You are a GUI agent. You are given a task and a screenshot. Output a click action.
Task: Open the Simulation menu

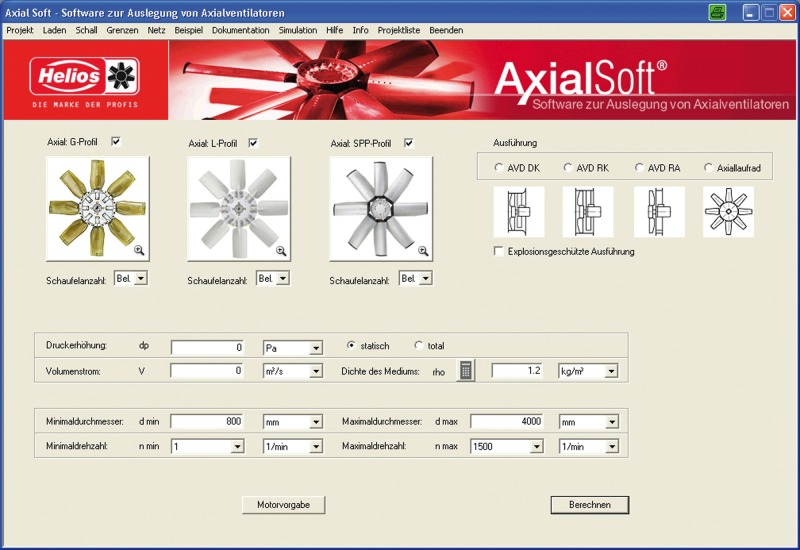[x=297, y=30]
